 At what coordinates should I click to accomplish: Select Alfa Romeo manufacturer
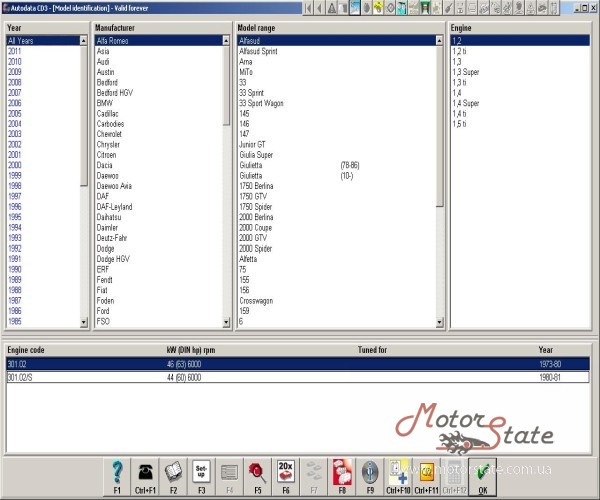coord(158,41)
